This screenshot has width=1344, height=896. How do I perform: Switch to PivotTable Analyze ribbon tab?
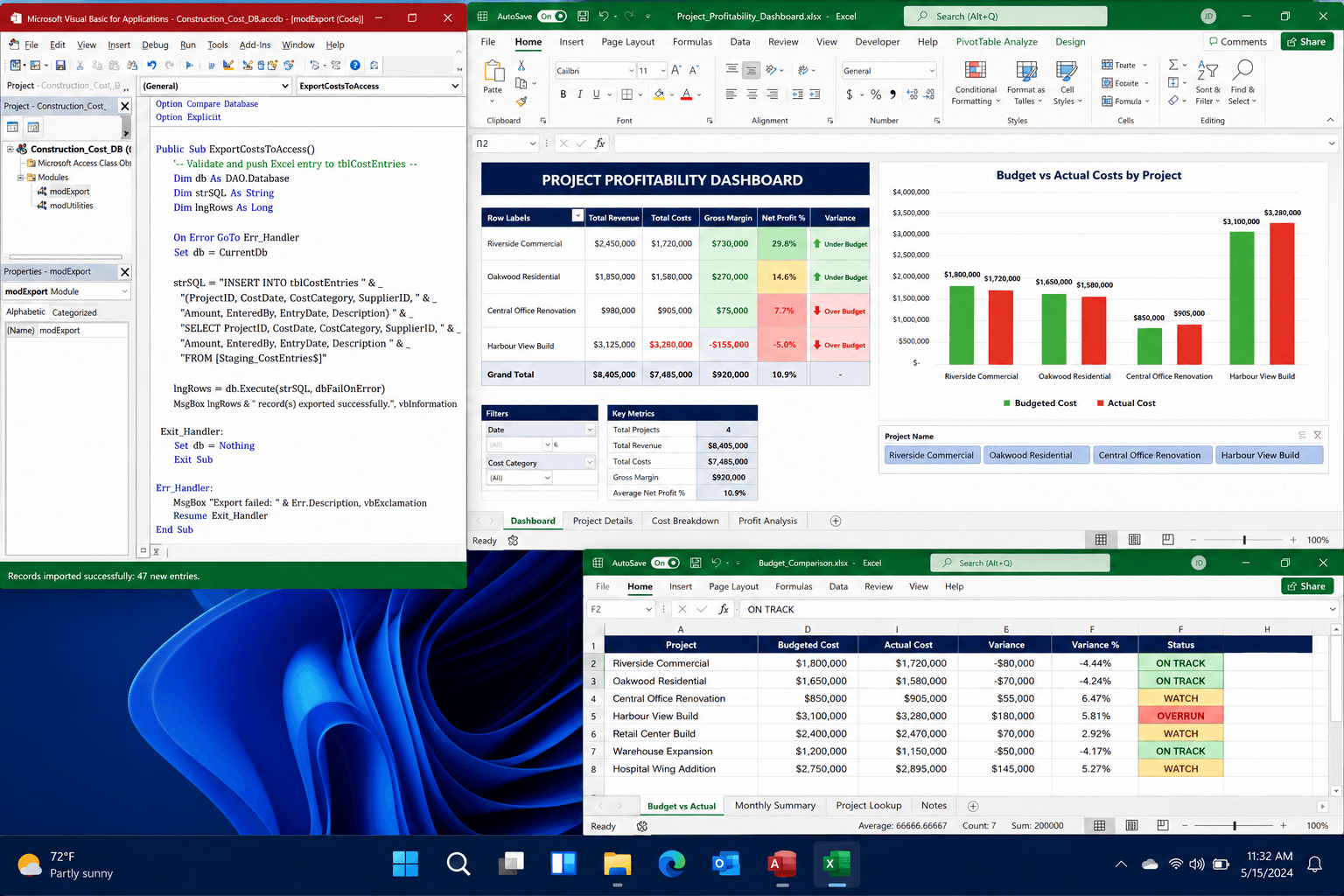click(997, 41)
